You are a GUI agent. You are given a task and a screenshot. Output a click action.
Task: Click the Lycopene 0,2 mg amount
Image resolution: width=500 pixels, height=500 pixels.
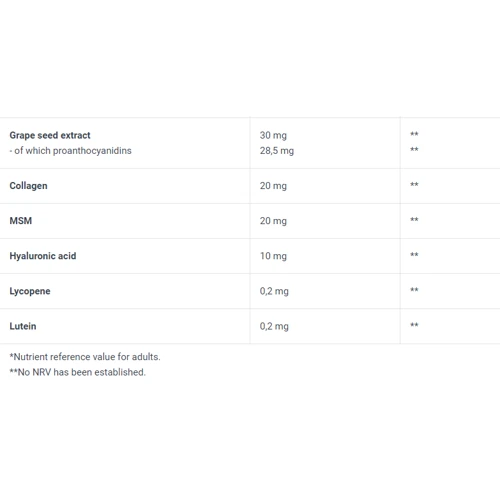coord(274,291)
